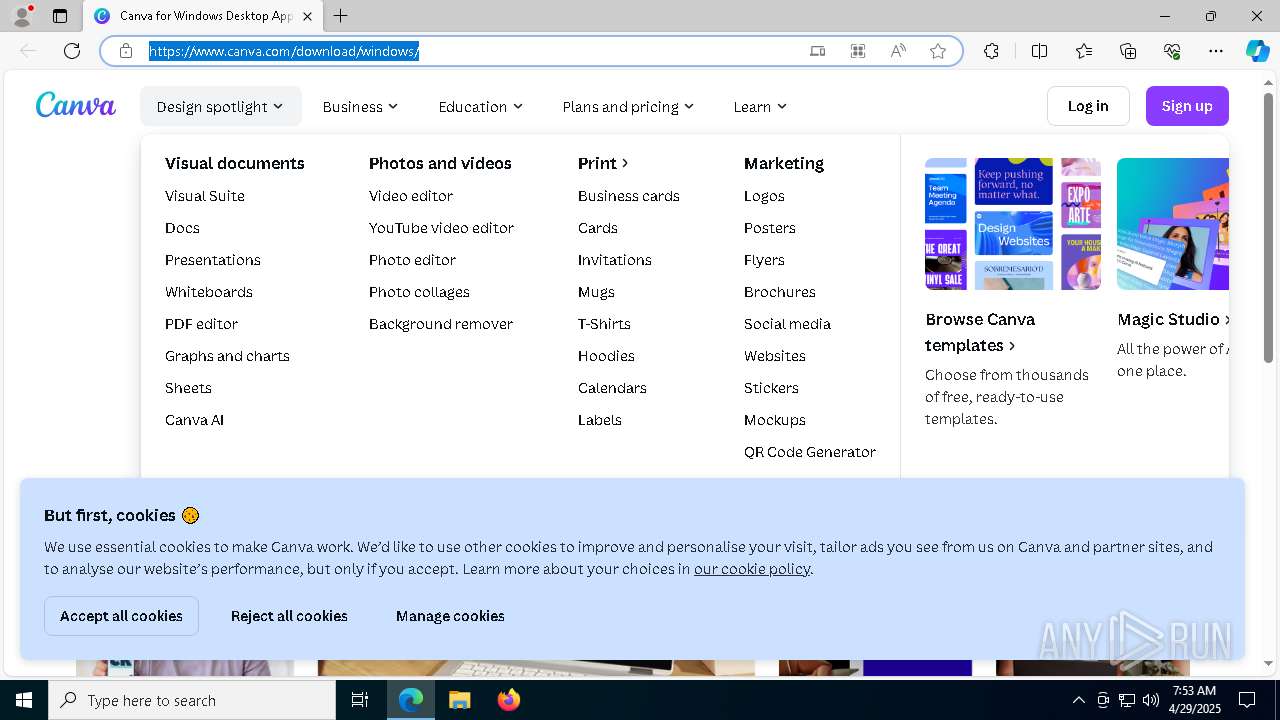Select PDF editor menu item

pyautogui.click(x=201, y=324)
